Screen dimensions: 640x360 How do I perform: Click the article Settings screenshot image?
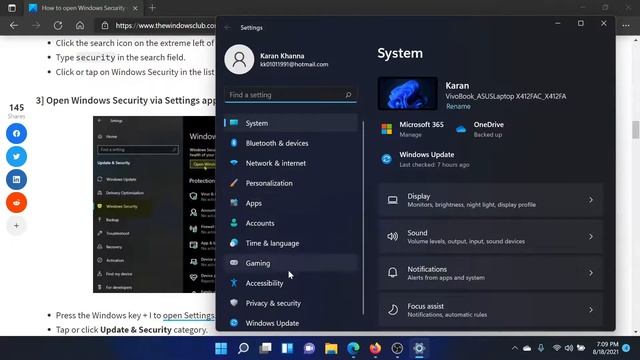(154, 204)
